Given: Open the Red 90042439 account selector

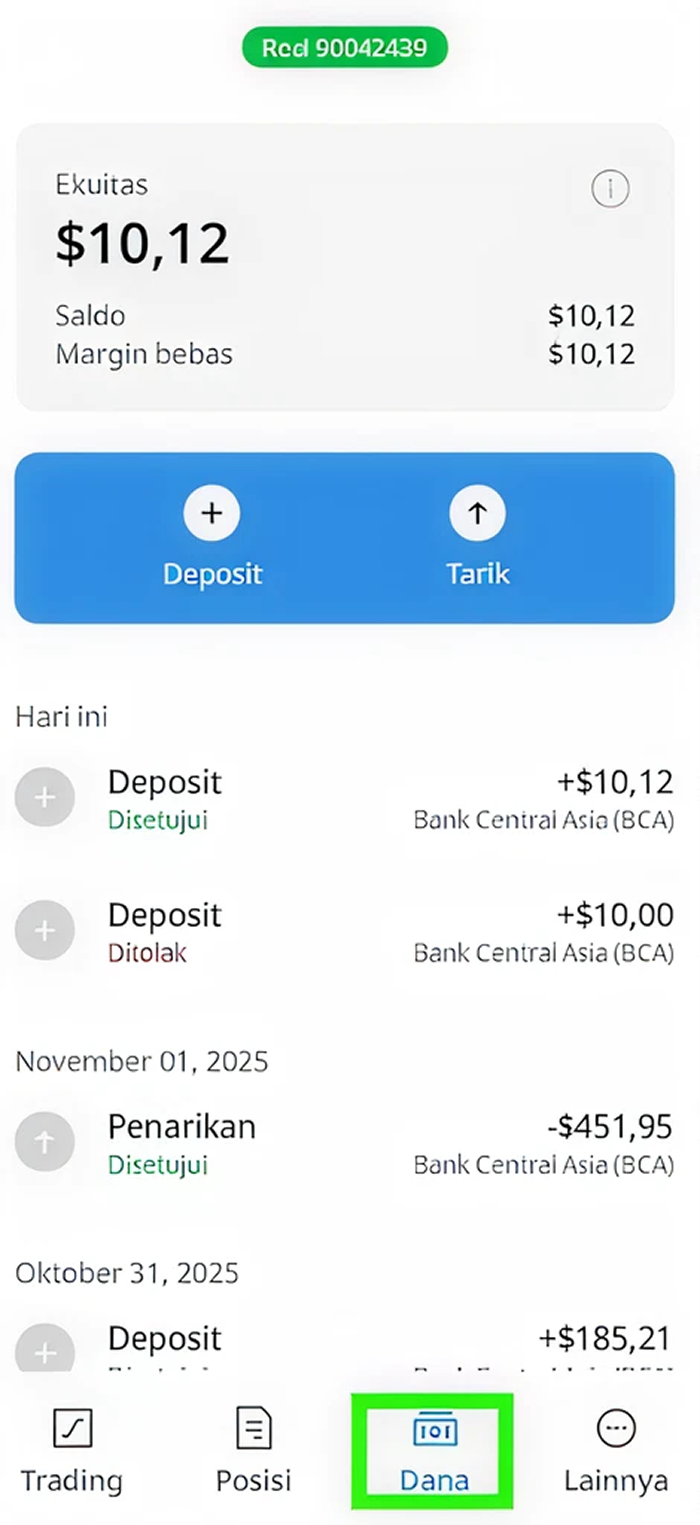Looking at the screenshot, I should [x=345, y=47].
